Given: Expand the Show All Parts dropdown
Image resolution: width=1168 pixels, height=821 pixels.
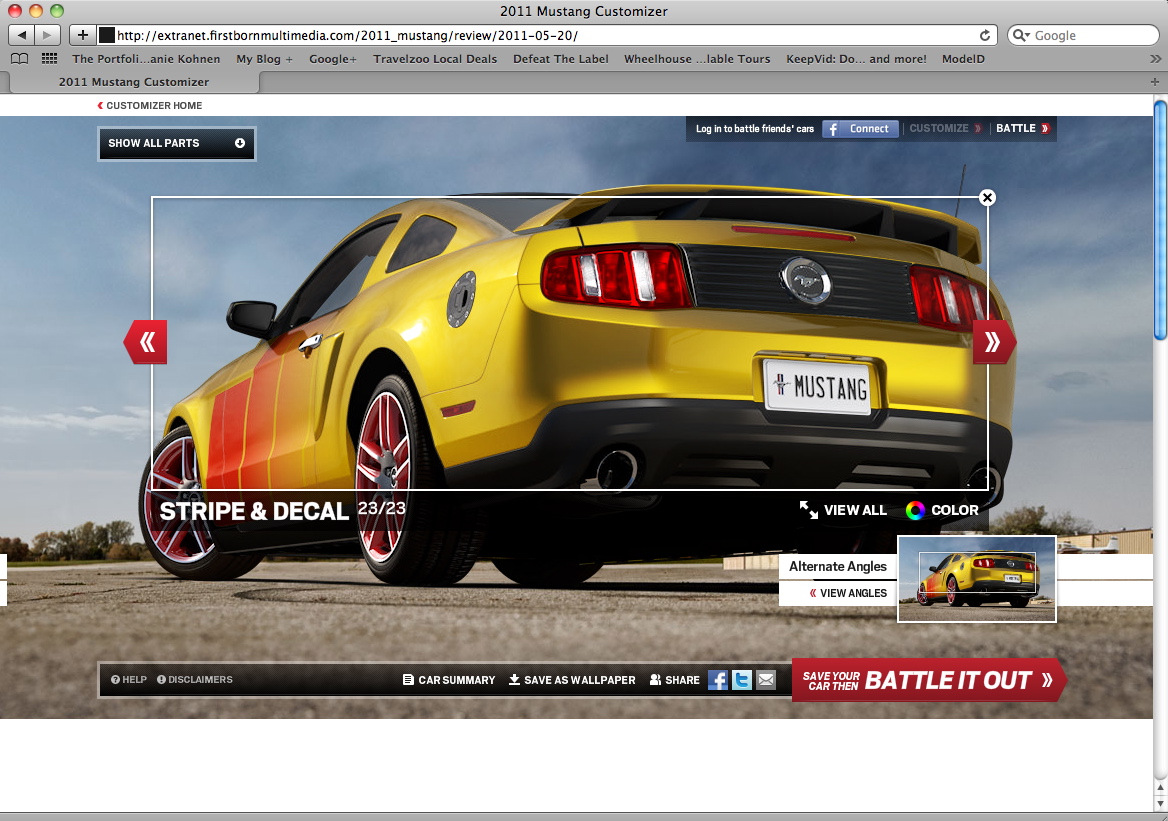Looking at the screenshot, I should (176, 143).
